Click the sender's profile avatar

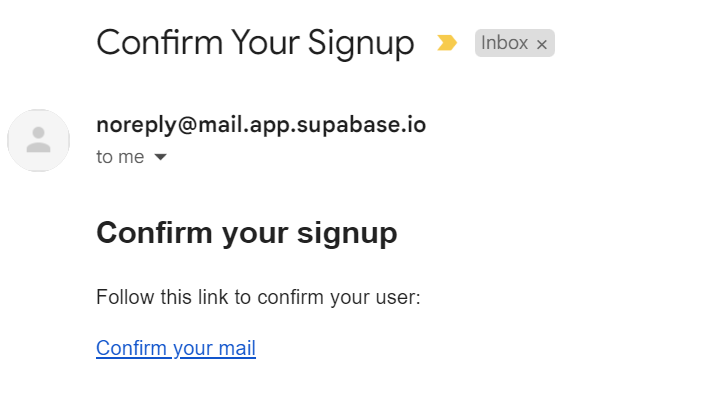pos(38,141)
